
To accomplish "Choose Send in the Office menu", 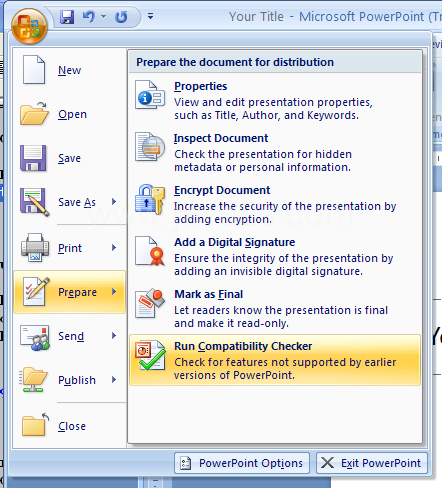I will click(70, 336).
